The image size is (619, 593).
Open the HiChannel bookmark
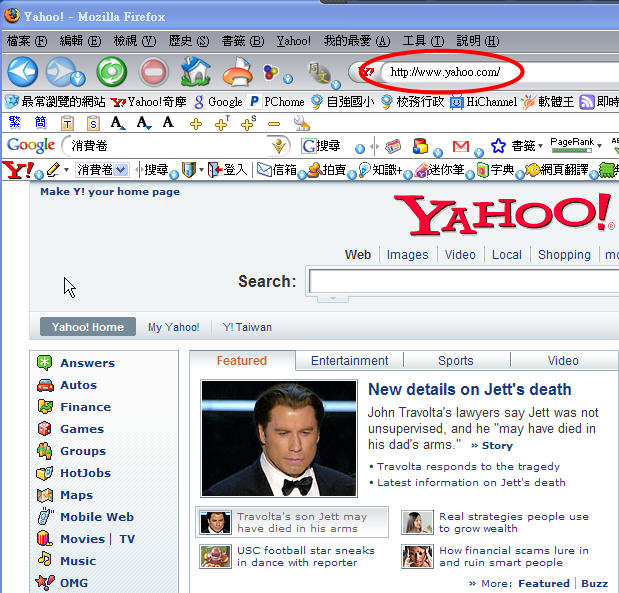pyautogui.click(x=484, y=102)
